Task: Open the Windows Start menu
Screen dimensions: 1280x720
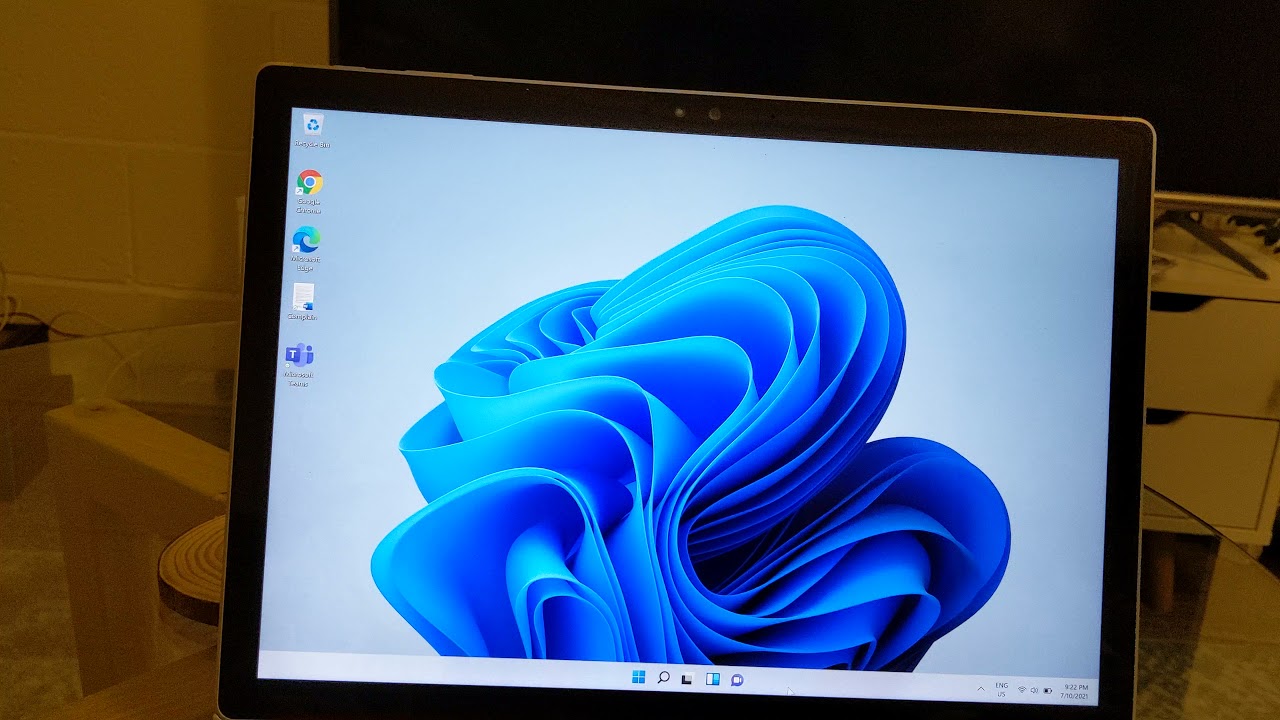Action: point(638,678)
